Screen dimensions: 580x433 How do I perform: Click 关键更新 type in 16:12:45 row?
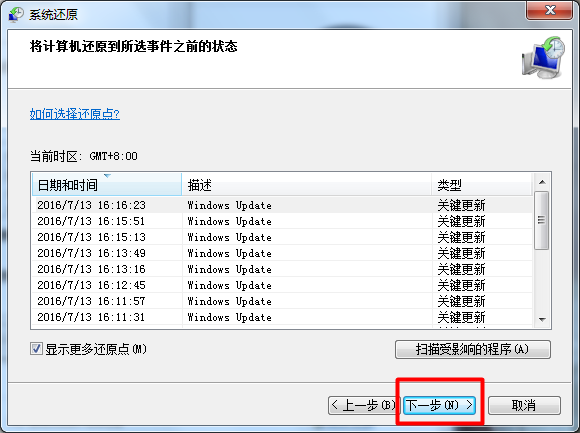[x=461, y=285]
